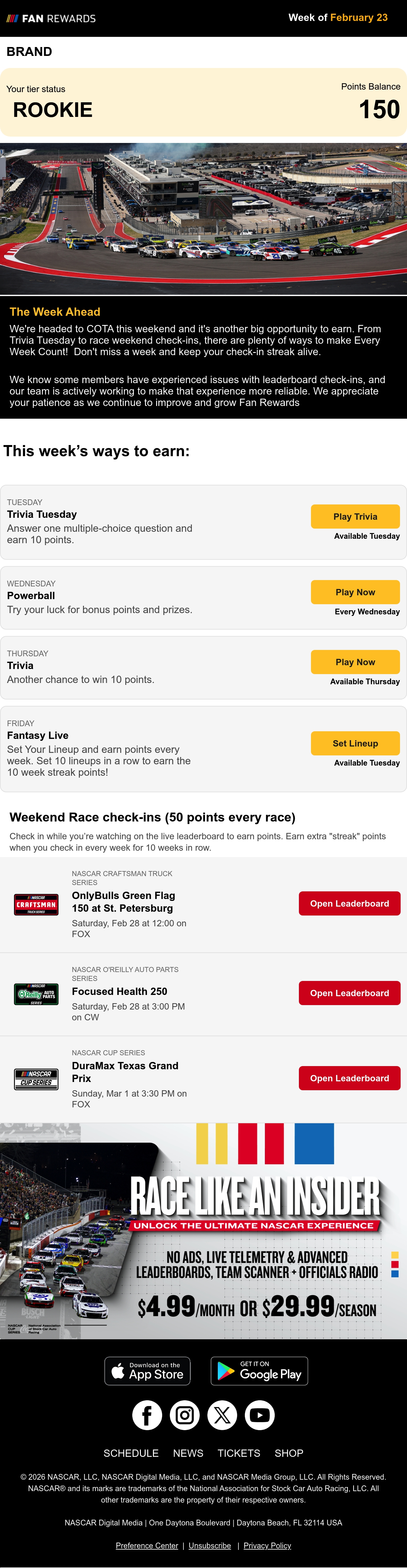The width and height of the screenshot is (407, 1568).
Task: Click the Unsubscribe link
Action: 210,1545
